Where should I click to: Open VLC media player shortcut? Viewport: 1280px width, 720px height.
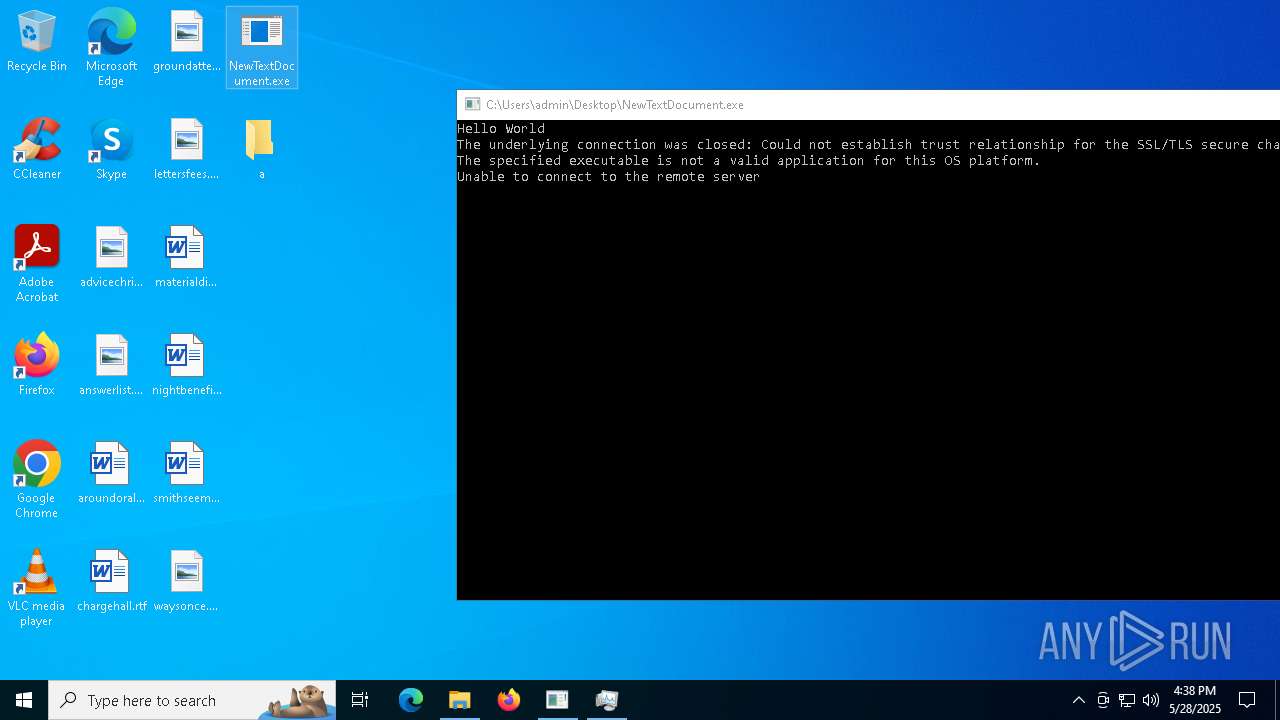[37, 588]
